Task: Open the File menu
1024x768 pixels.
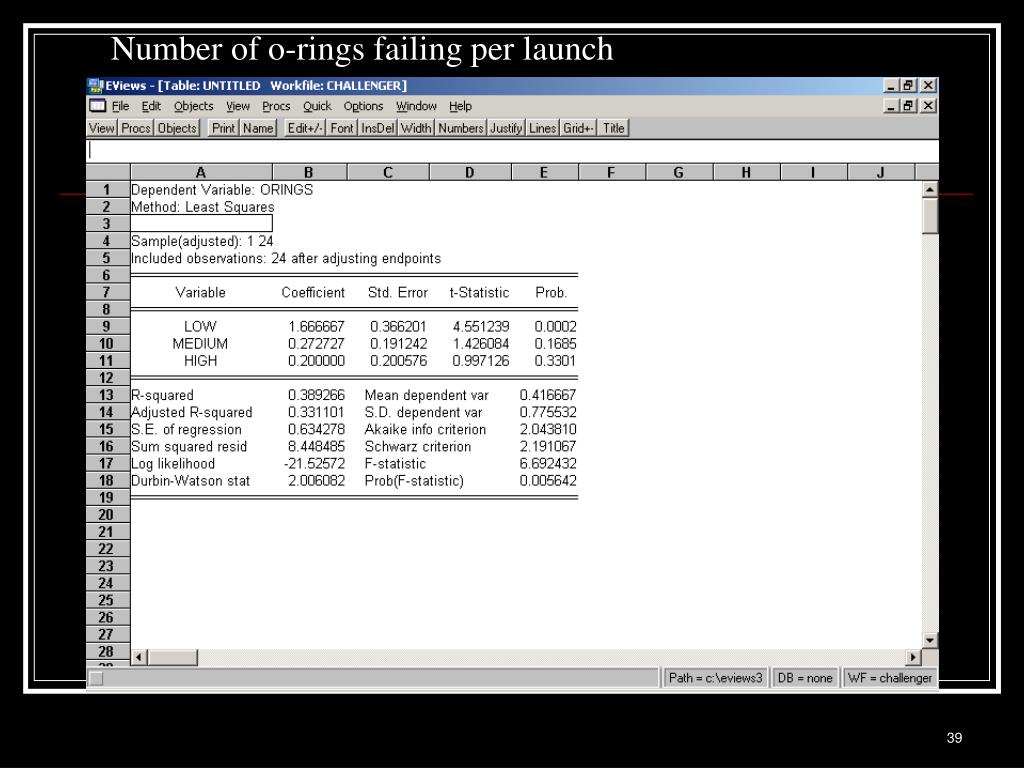Action: [x=120, y=106]
